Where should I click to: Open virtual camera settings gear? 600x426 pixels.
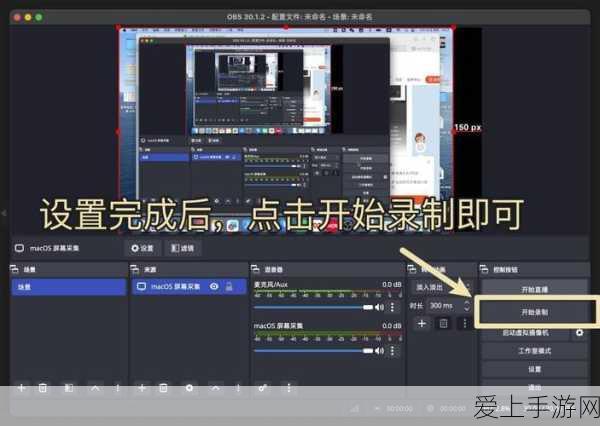pyautogui.click(x=579, y=333)
